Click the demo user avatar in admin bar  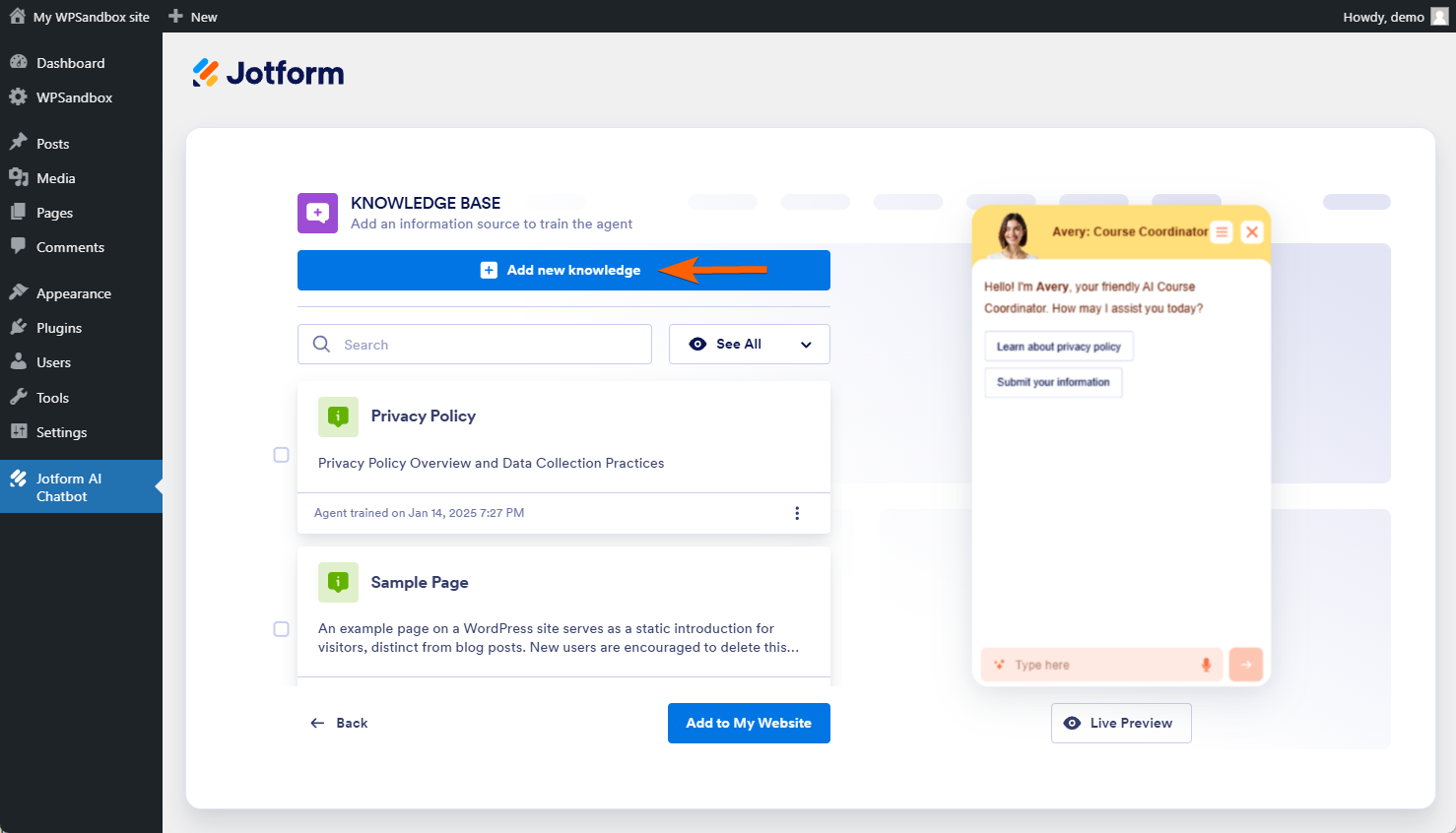coord(1439,17)
